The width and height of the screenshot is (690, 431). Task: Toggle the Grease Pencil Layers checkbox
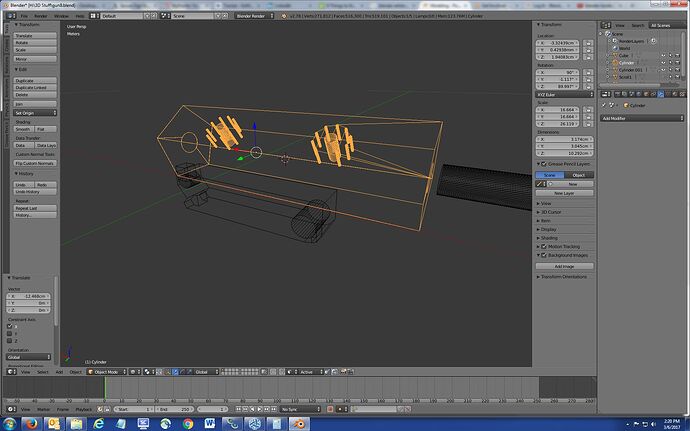544,164
